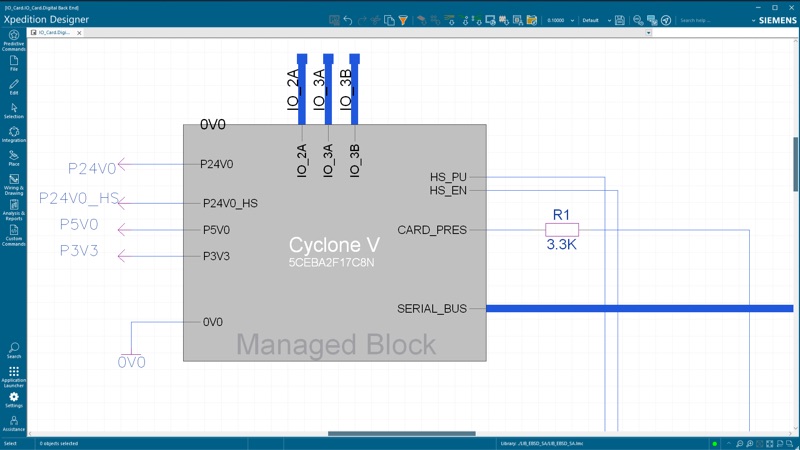Select the SERIAL_BUS pin label
800x450 pixels.
[432, 309]
